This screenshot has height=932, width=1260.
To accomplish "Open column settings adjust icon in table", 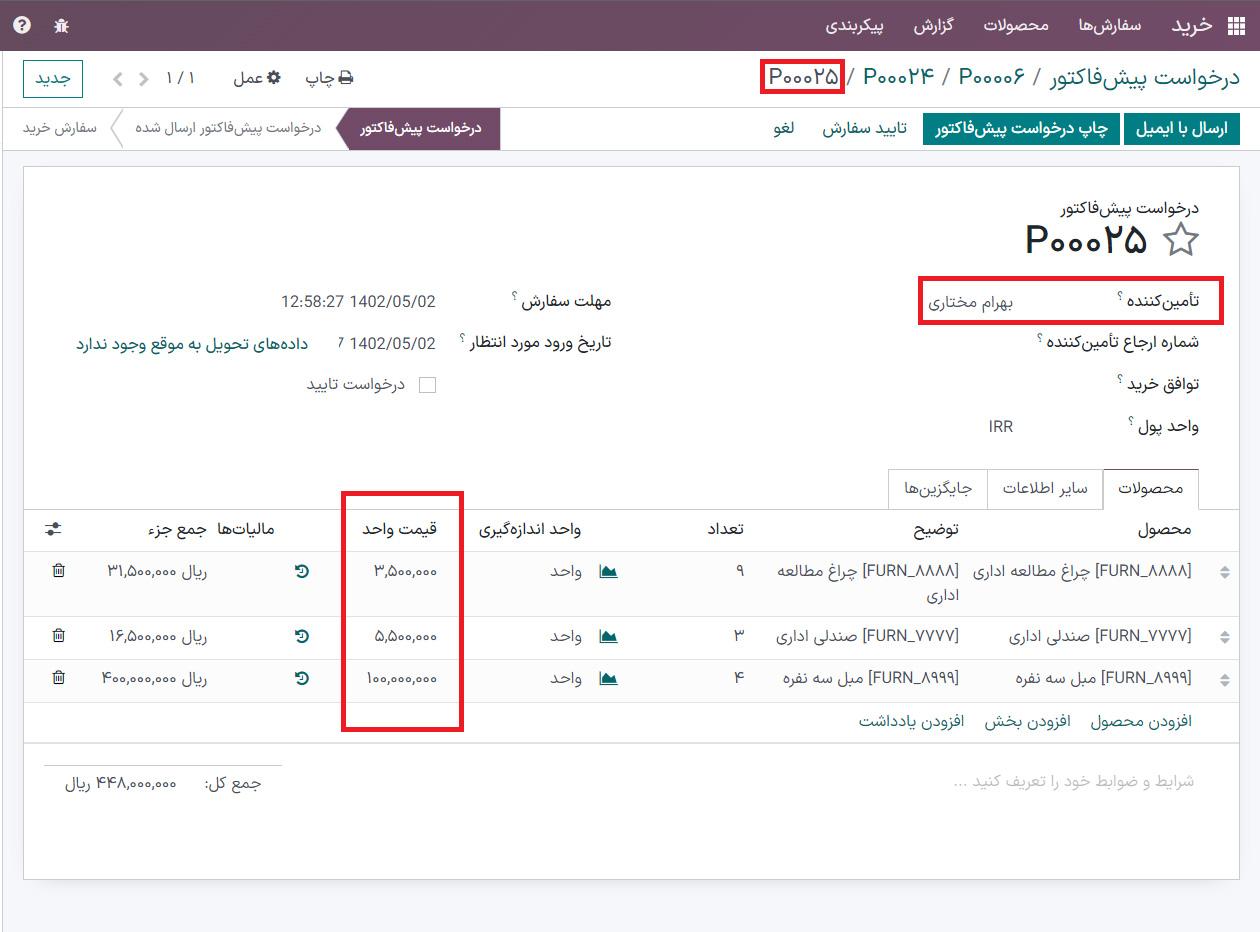I will tap(54, 529).
